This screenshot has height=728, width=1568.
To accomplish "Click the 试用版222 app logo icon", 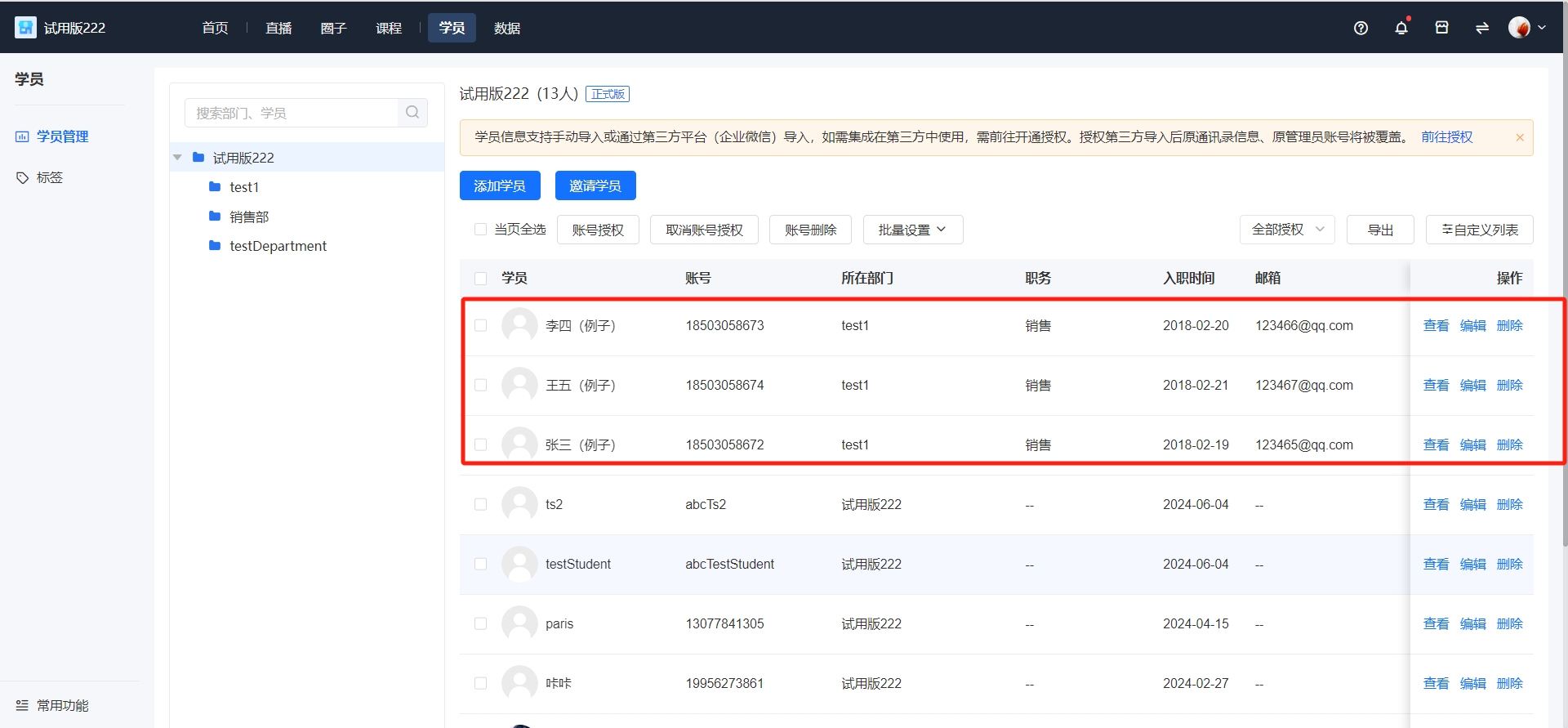I will [x=25, y=28].
